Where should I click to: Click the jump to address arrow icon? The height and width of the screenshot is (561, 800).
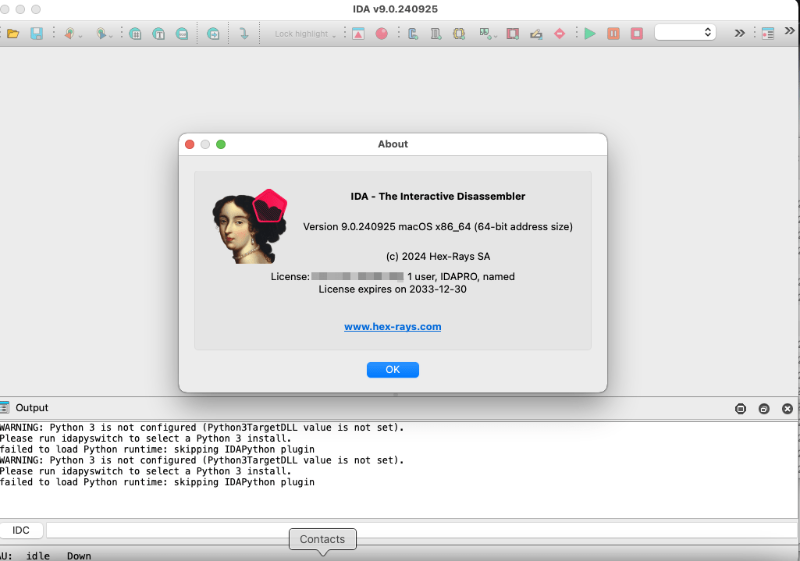coord(213,34)
